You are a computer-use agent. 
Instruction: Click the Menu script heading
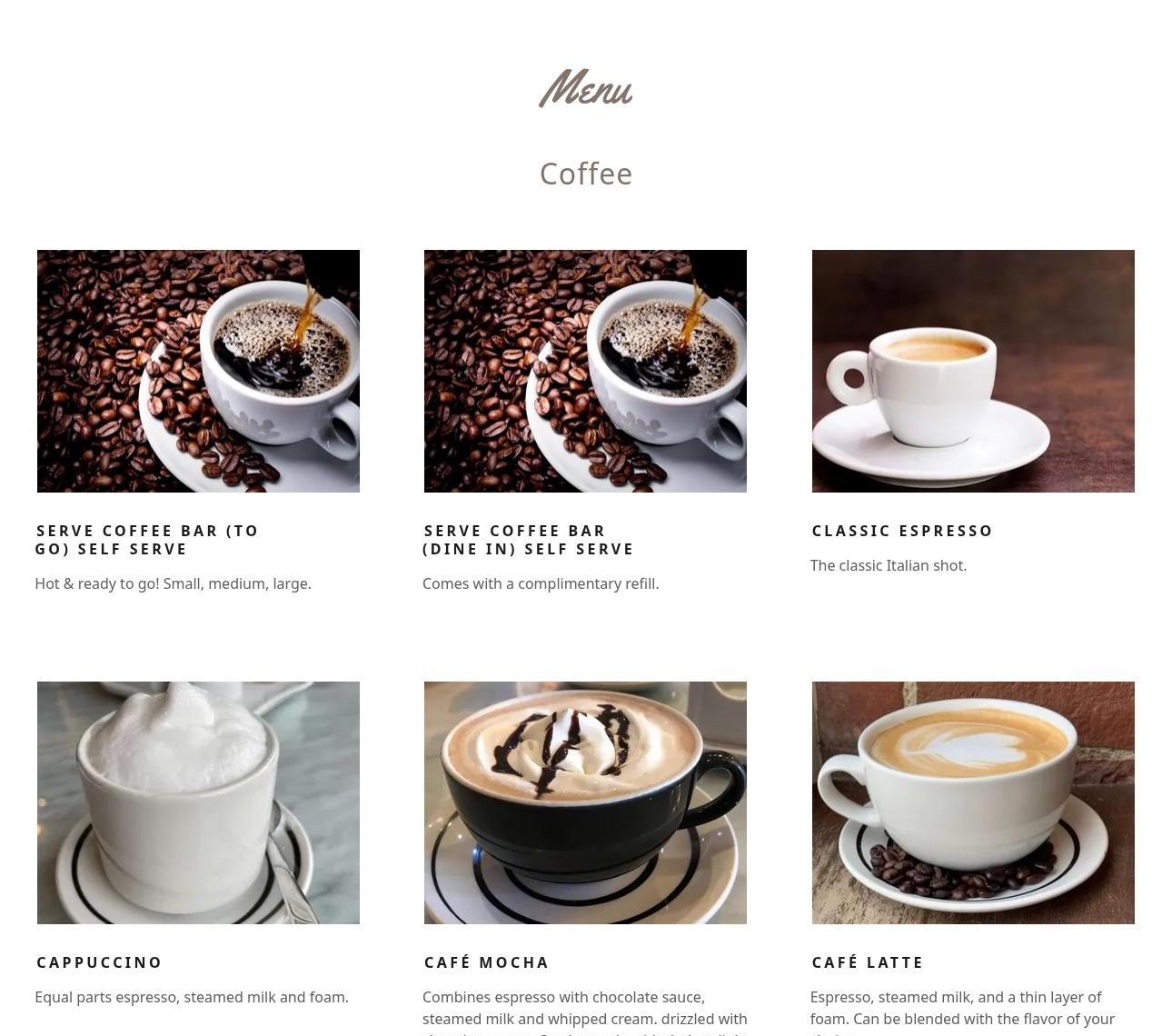pyautogui.click(x=586, y=89)
